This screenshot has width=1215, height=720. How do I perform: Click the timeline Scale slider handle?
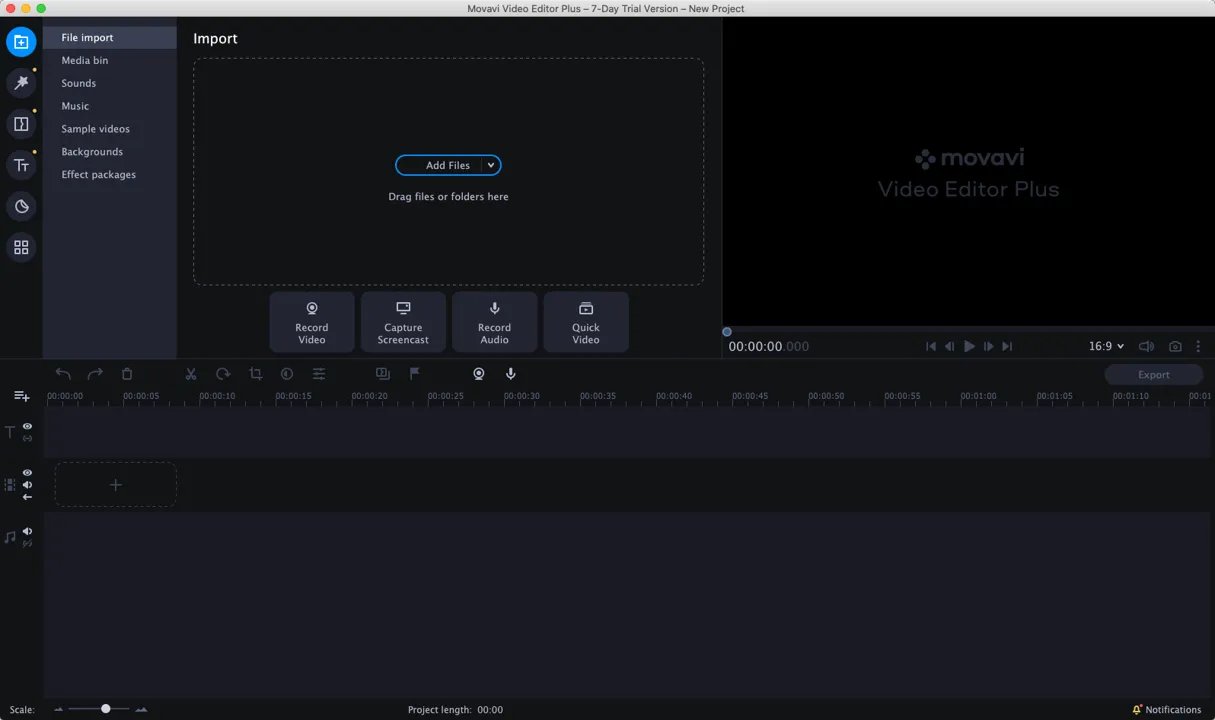click(106, 709)
